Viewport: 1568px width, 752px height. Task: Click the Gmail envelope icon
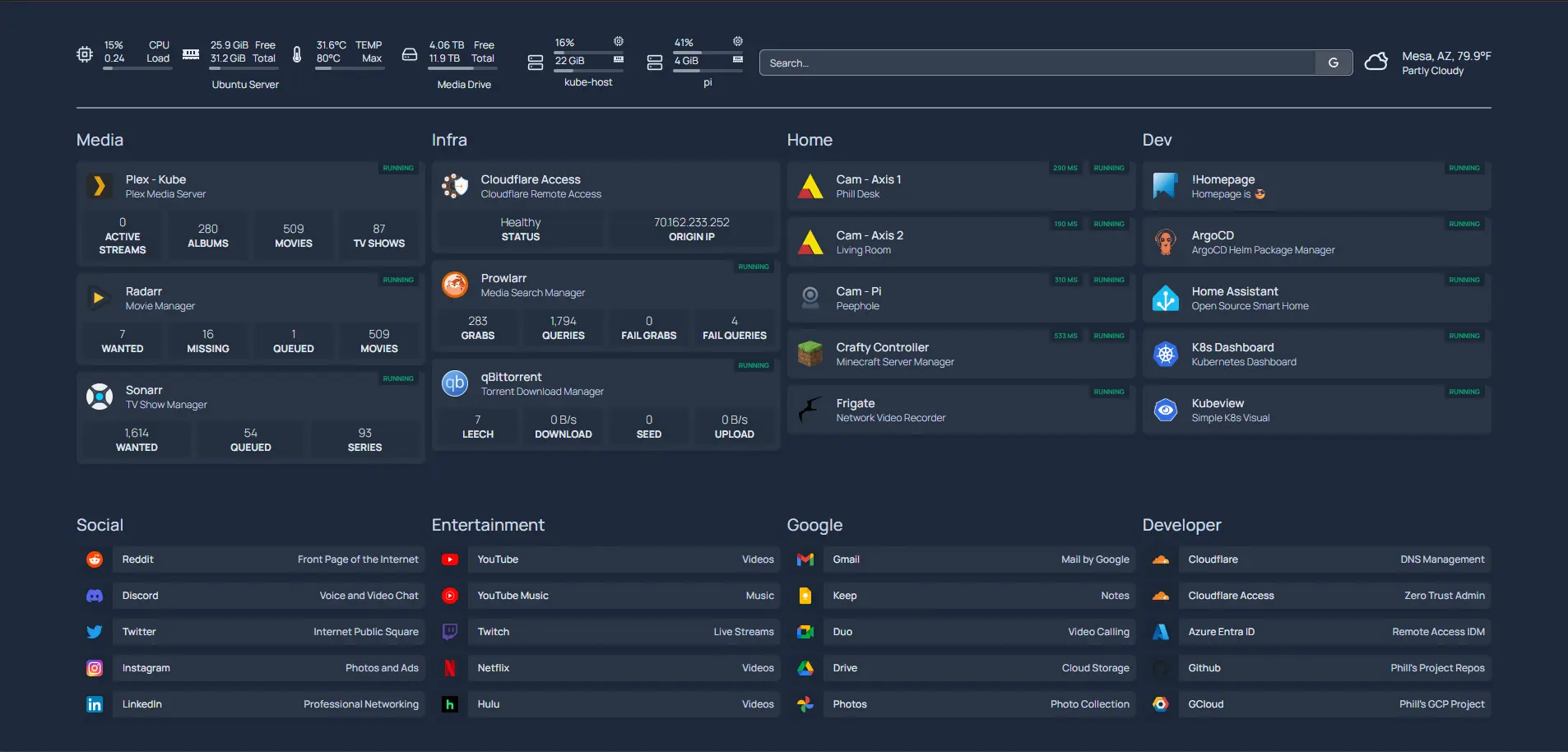tap(805, 559)
